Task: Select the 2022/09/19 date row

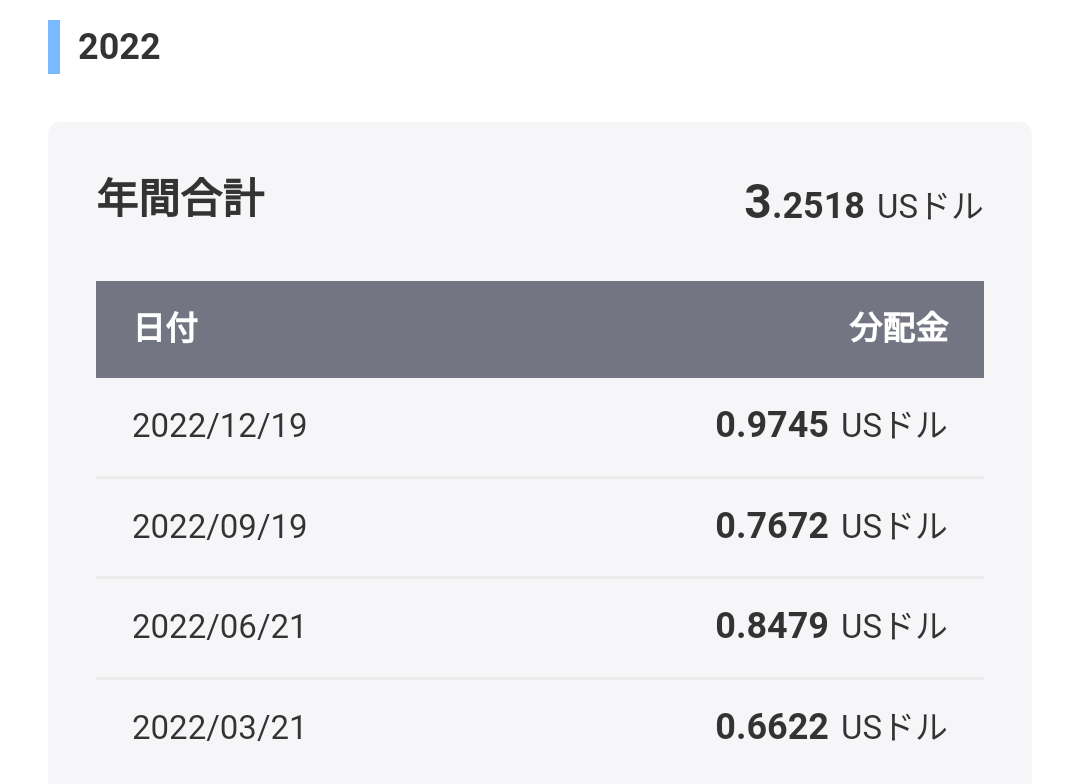Action: (x=539, y=527)
